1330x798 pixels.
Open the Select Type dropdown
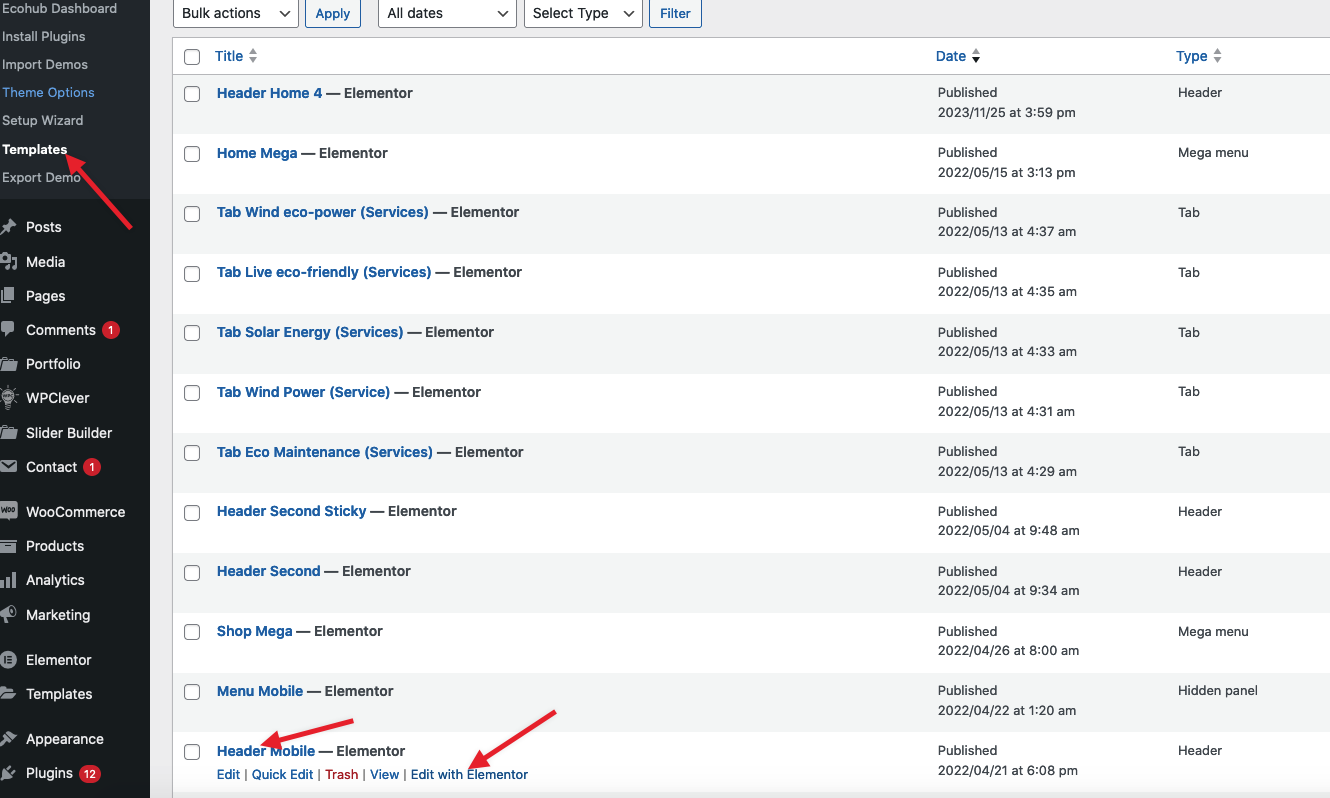(x=583, y=13)
